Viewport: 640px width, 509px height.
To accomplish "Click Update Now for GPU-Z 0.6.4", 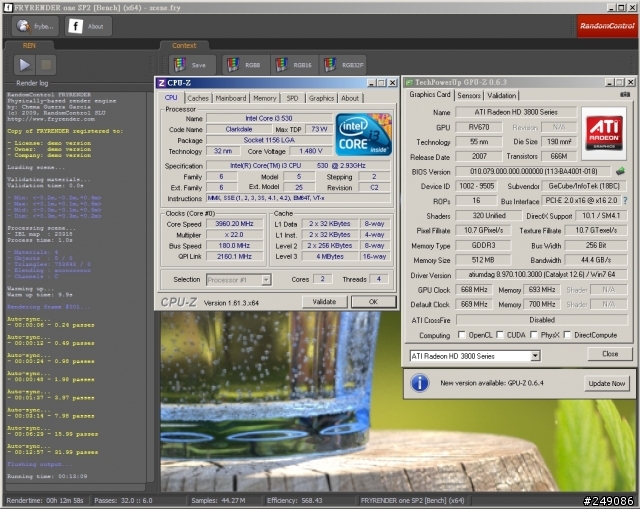I will pyautogui.click(x=607, y=384).
